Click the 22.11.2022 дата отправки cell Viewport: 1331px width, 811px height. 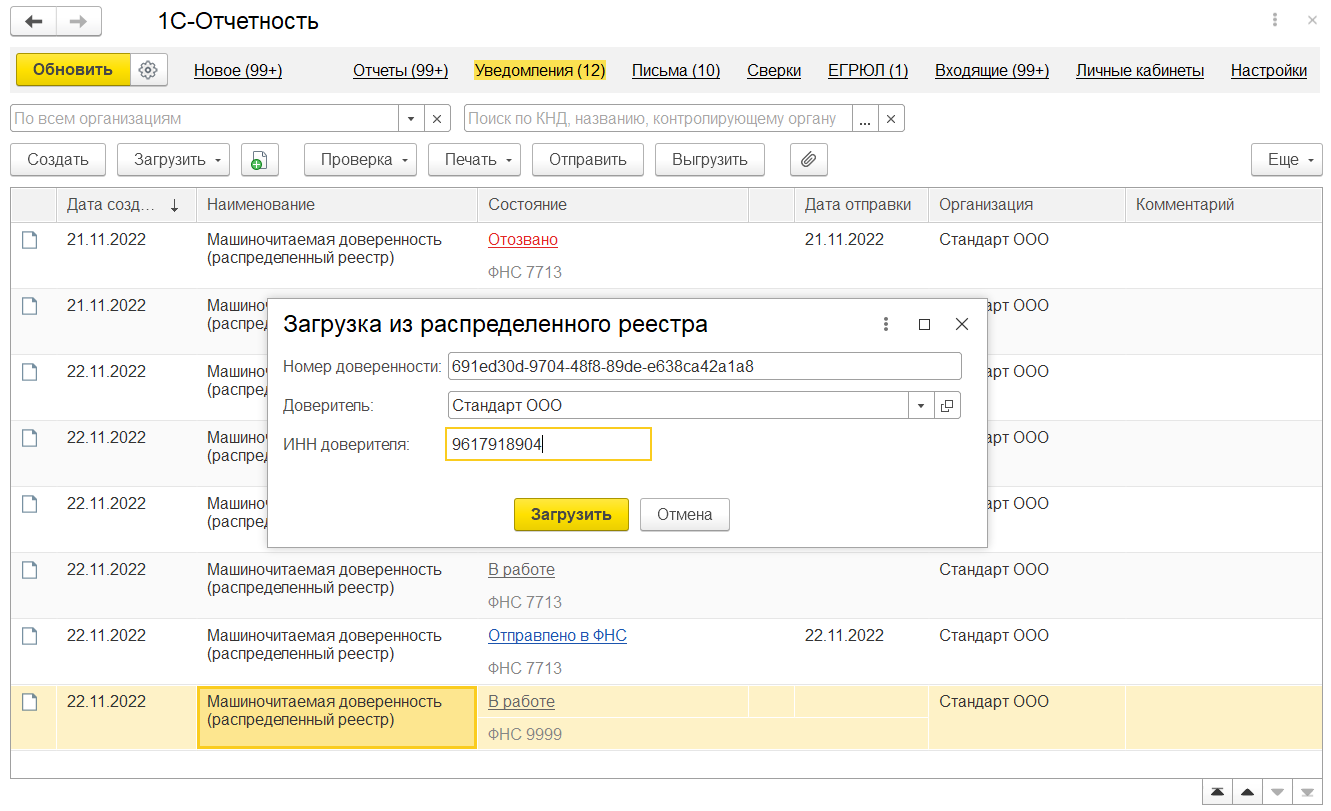845,636
